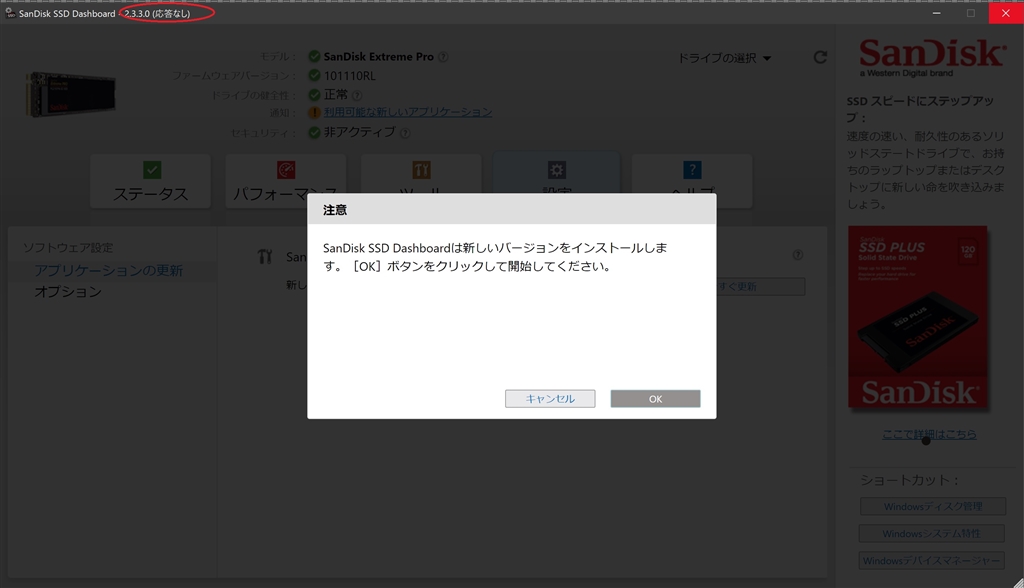Viewport: 1024px width, 588px height.
Task: Click Windowsデバイスマネージャー shortcut button
Action: pyautogui.click(x=931, y=561)
